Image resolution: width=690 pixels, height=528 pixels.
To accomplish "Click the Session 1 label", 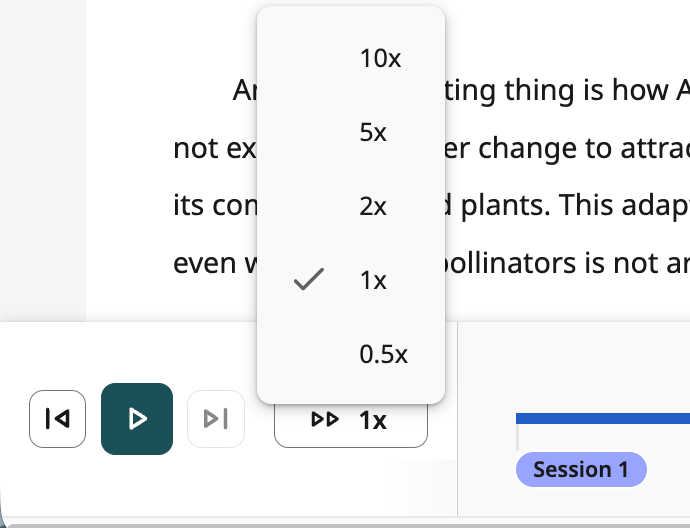I will (581, 469).
